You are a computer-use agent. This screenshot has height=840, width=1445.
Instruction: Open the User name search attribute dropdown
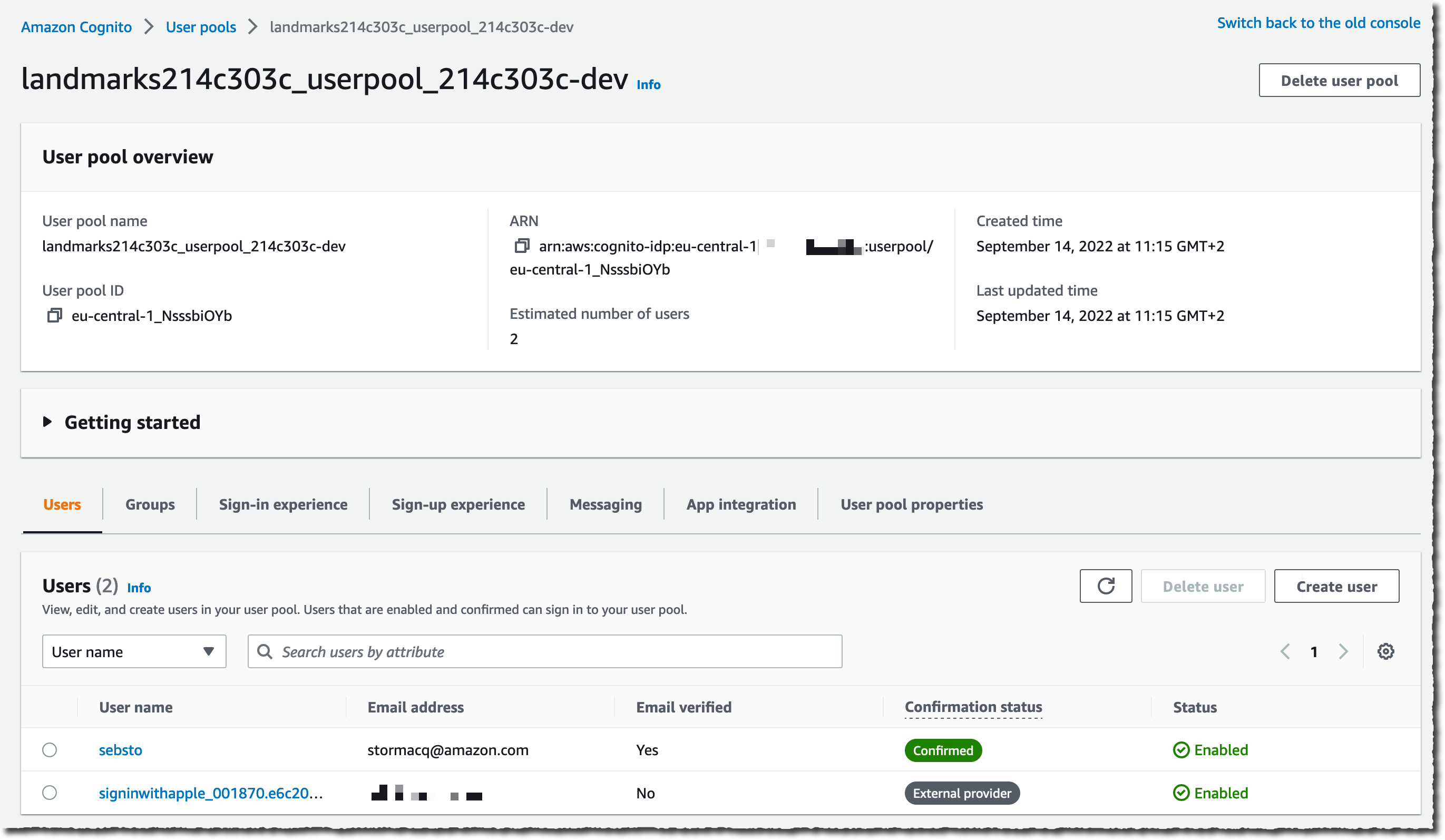point(133,651)
